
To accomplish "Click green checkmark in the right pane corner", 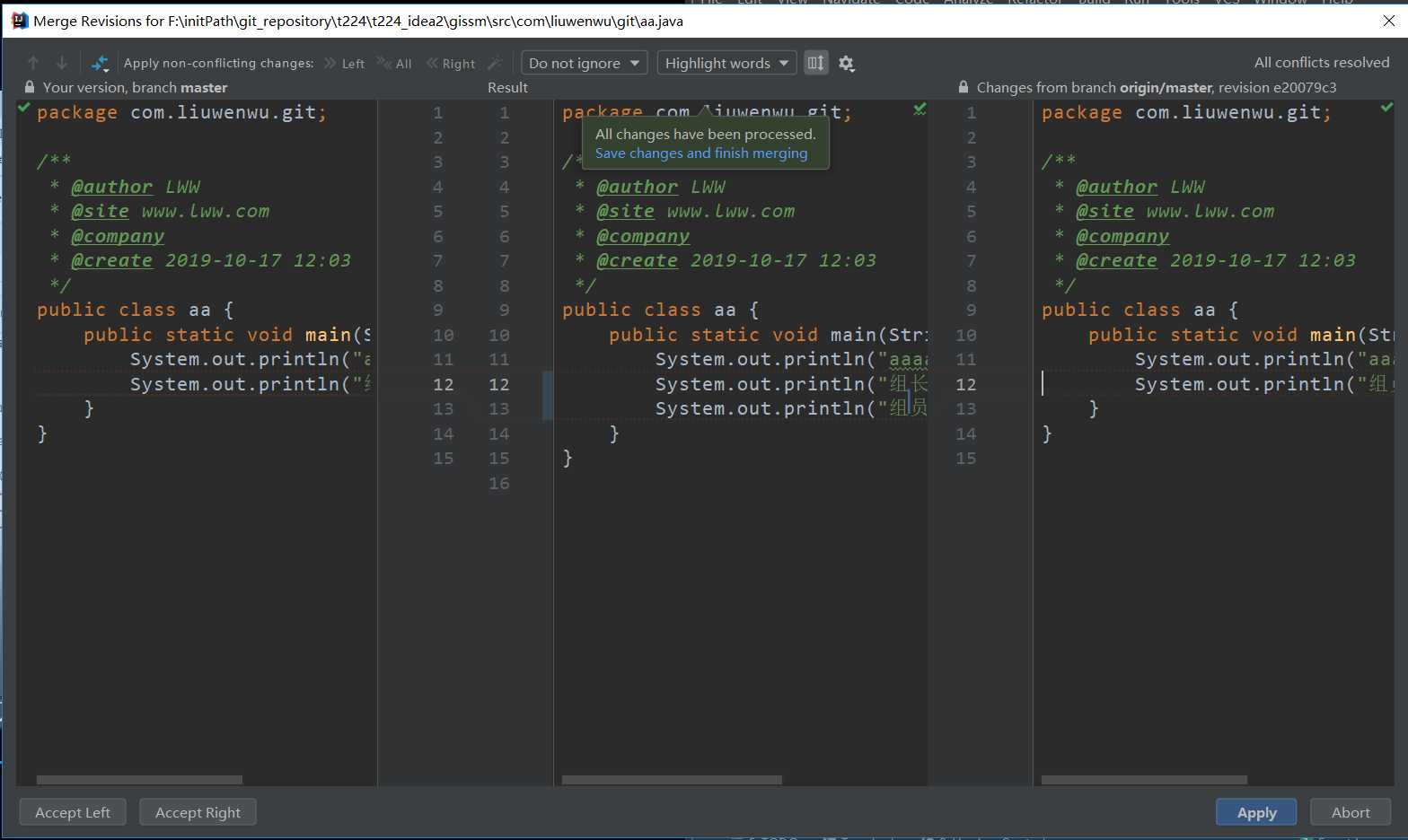I will (1386, 108).
